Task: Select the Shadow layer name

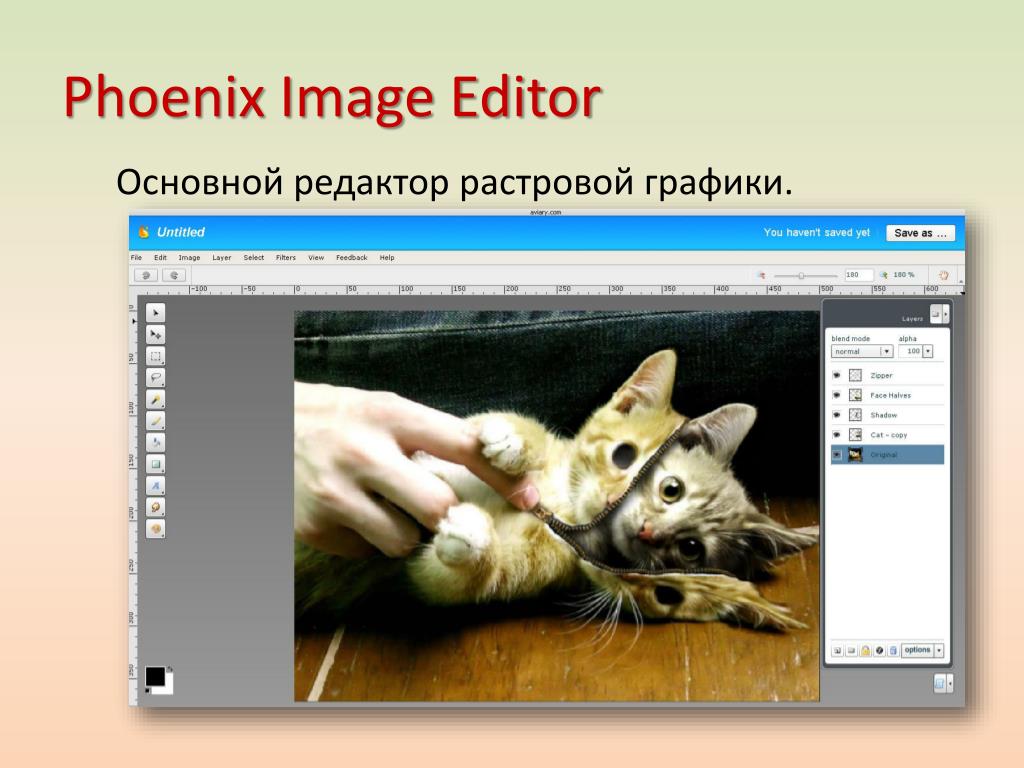Action: point(884,415)
